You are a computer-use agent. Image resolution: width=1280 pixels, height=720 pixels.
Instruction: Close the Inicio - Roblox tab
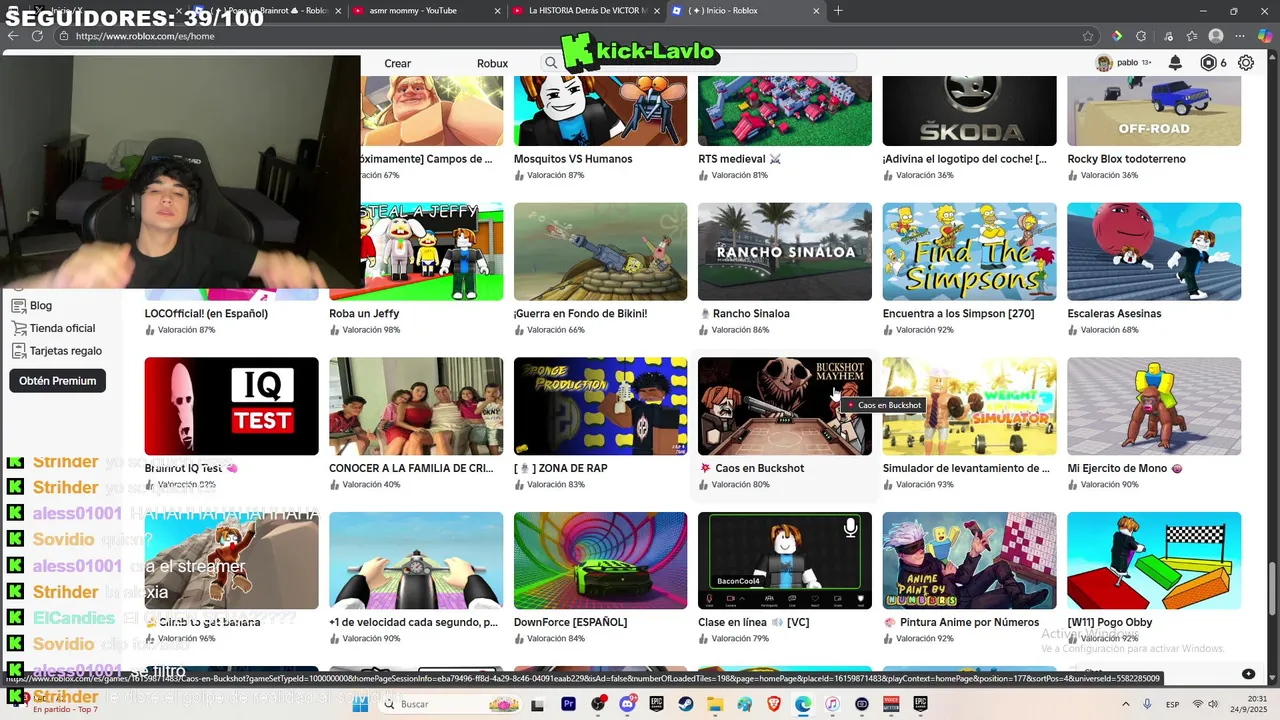814,11
